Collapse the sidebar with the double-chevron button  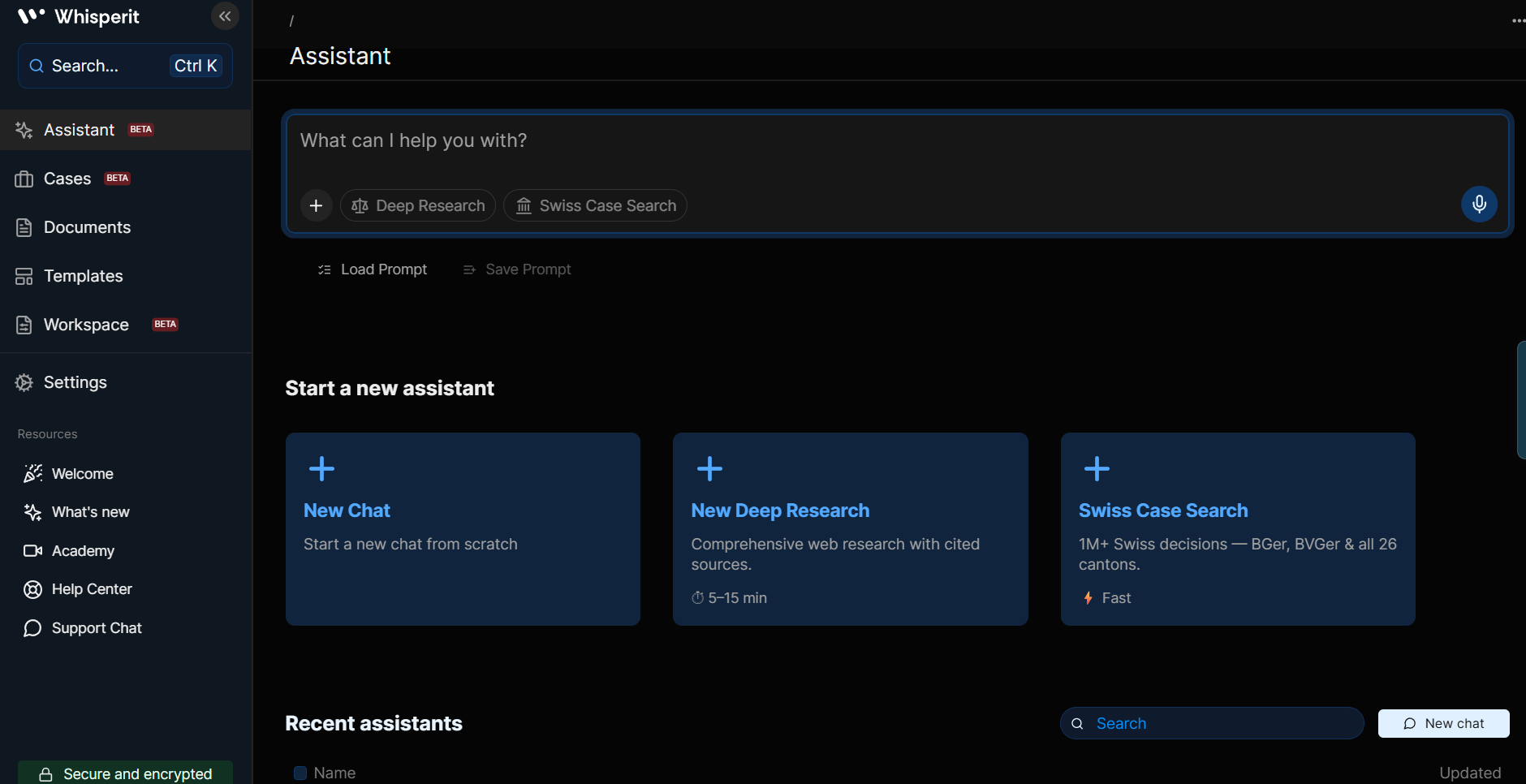225,16
